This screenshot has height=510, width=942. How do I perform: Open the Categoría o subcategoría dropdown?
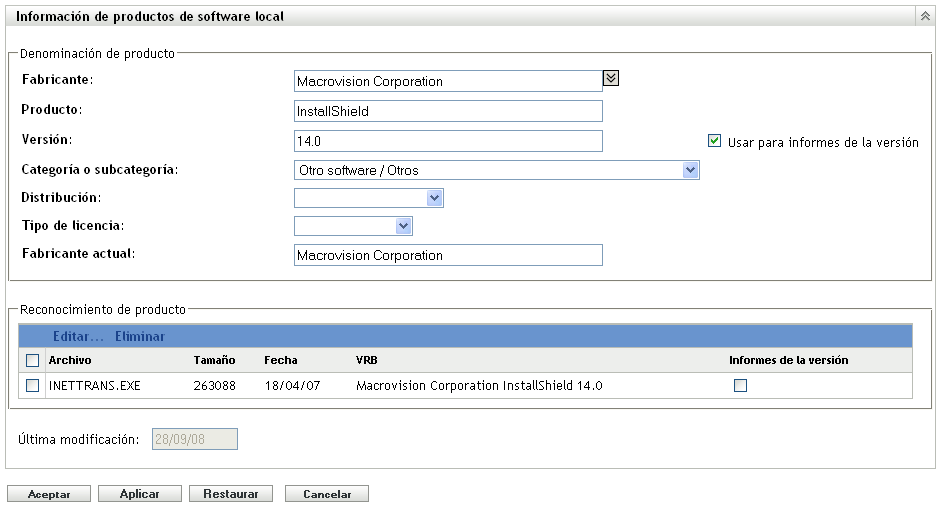[690, 170]
